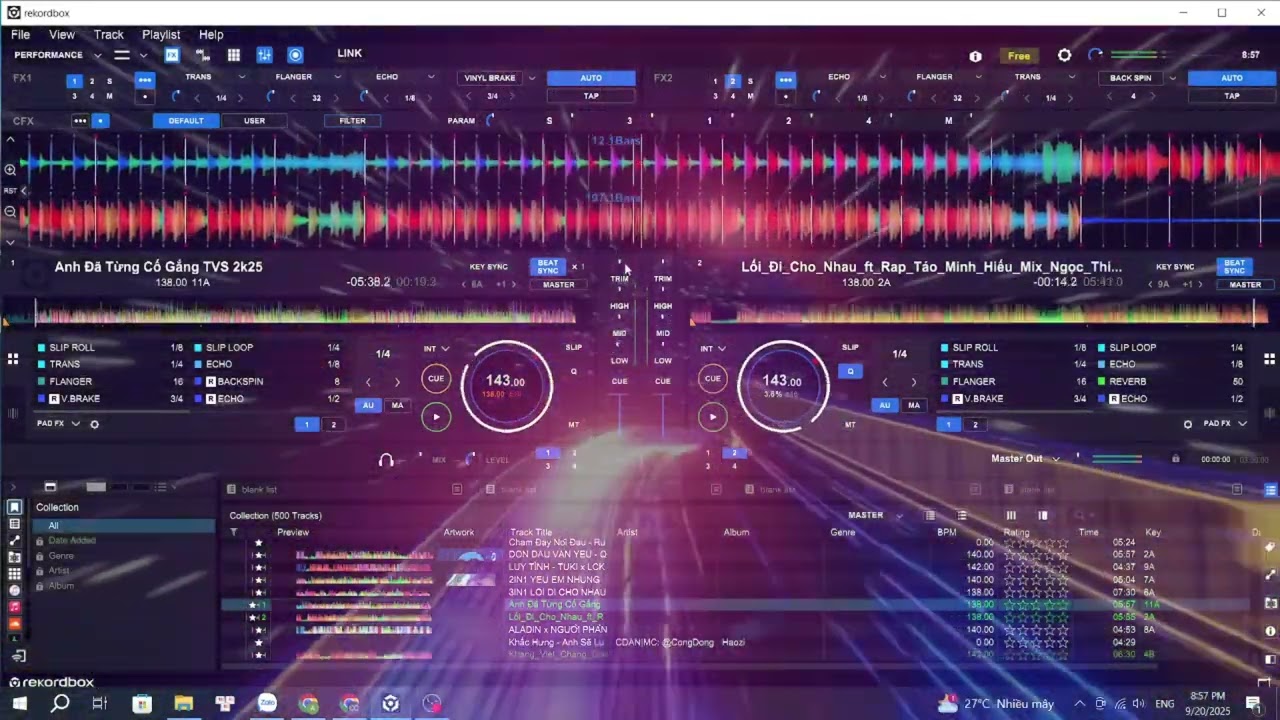1280x720 pixels.
Task: Enable BEAT SYNC on deck 2
Action: [1235, 267]
